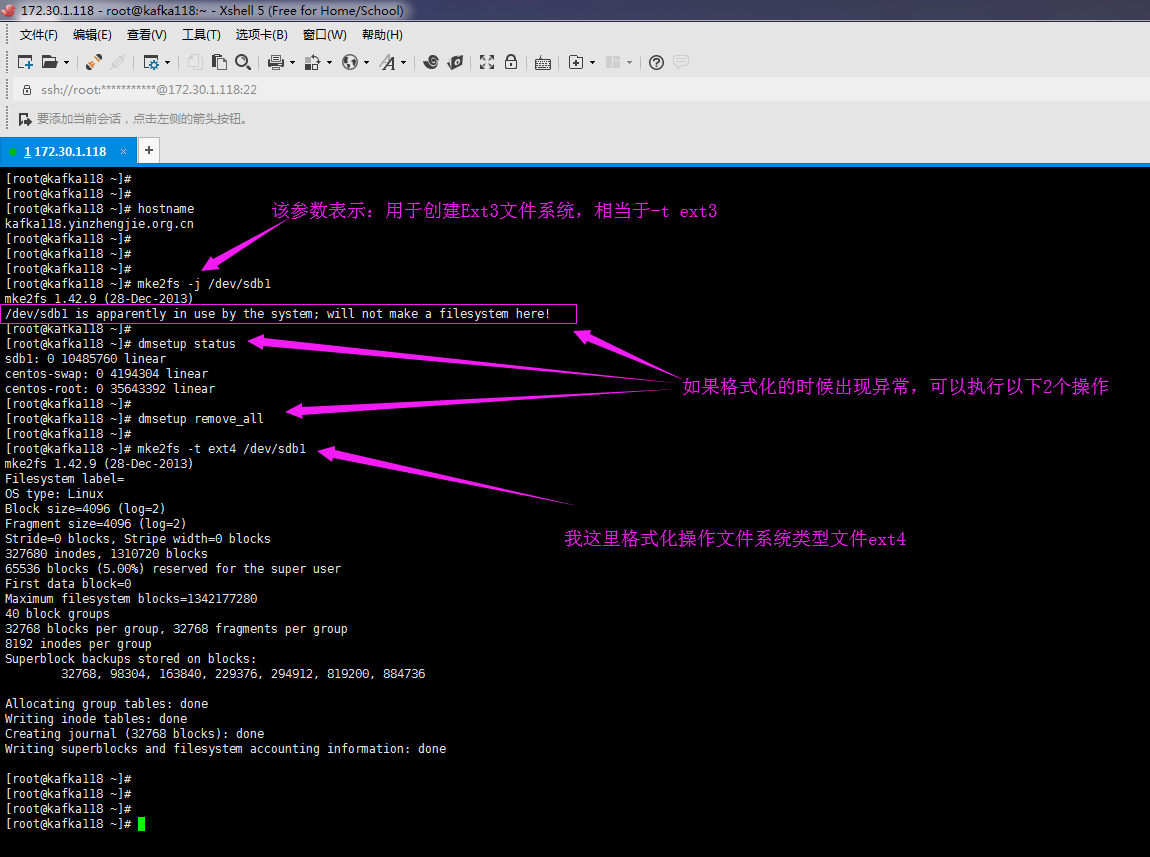Click the padlock icon in the address bar
This screenshot has height=857, width=1150.
coord(26,89)
